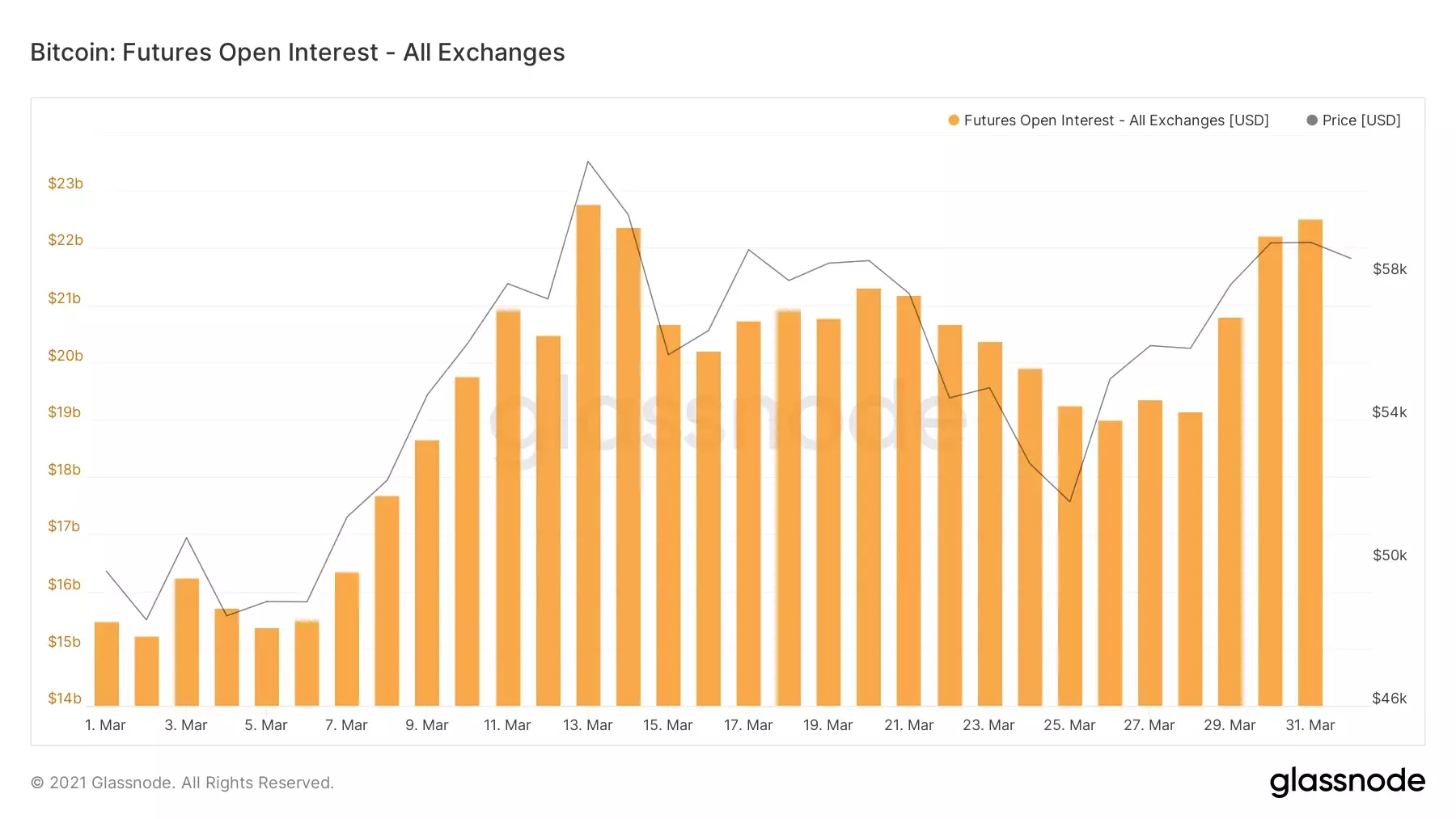The image size is (1456, 819).
Task: Click the $46k price axis label
Action: point(1390,699)
